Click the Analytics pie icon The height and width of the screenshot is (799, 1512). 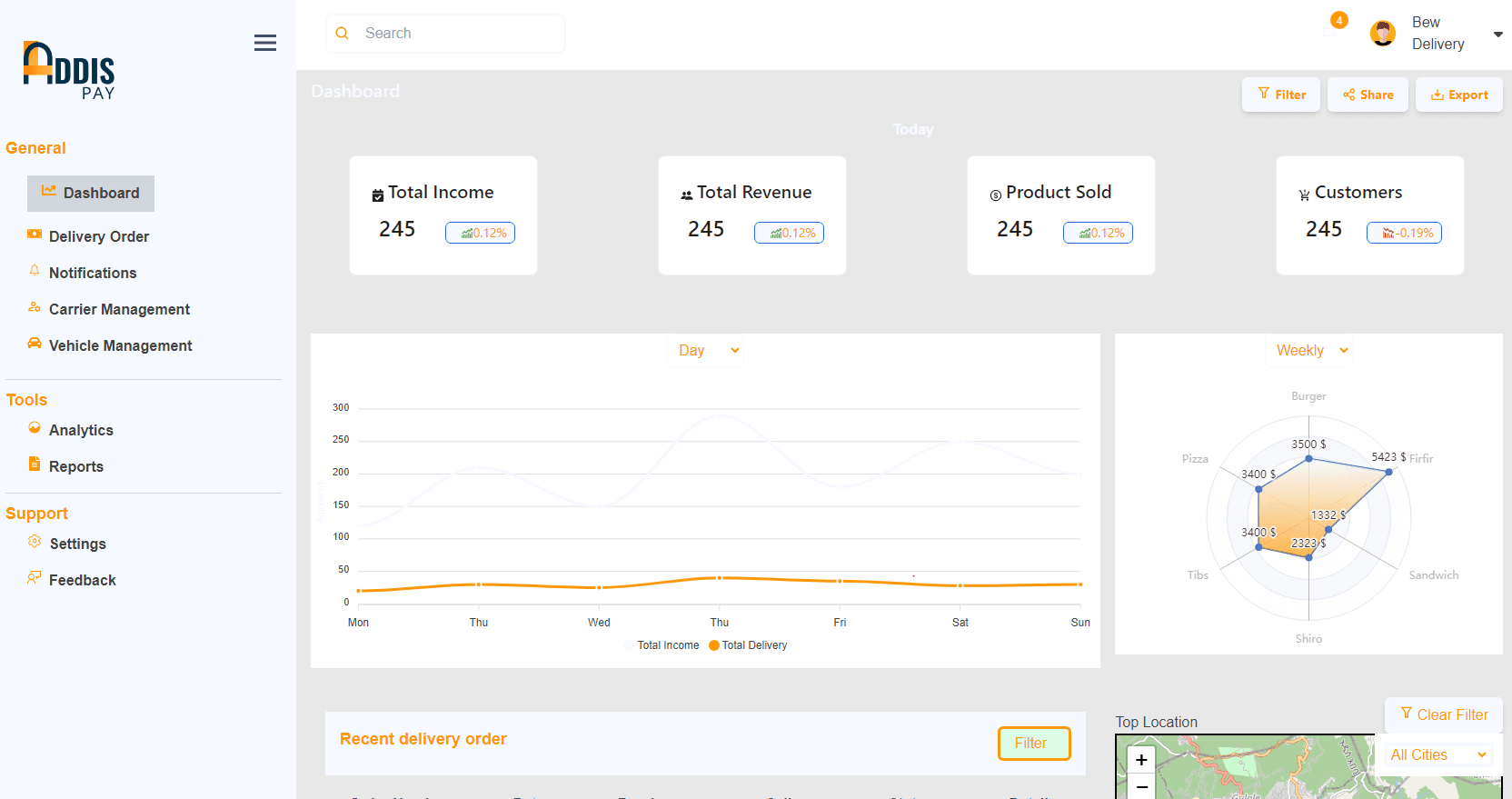(35, 428)
